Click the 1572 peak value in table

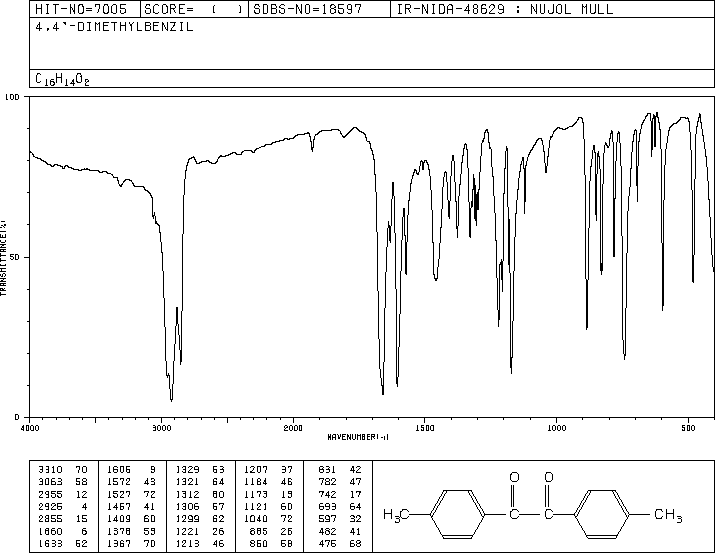(119, 481)
